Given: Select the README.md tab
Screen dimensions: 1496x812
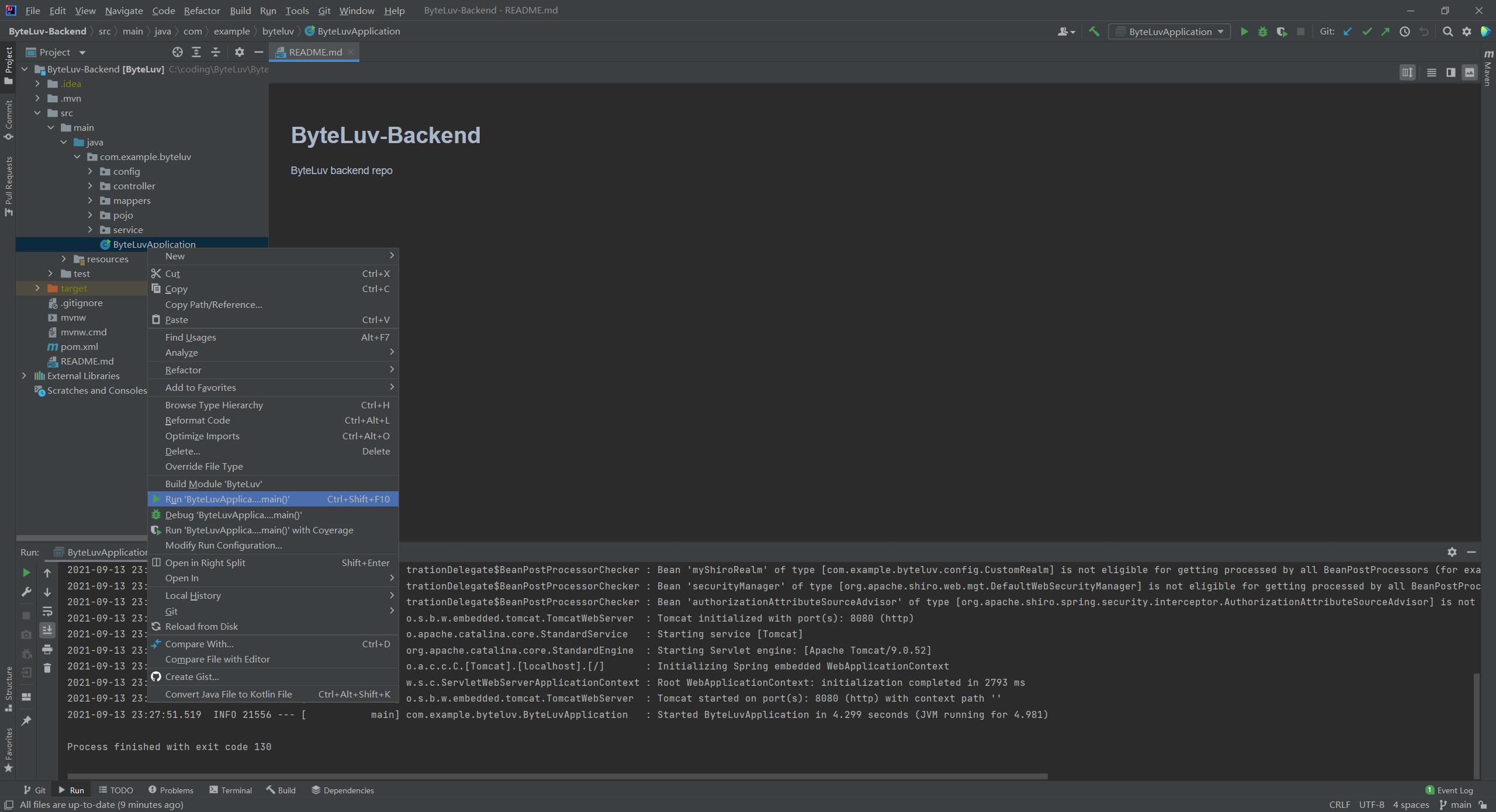Looking at the screenshot, I should pyautogui.click(x=314, y=51).
